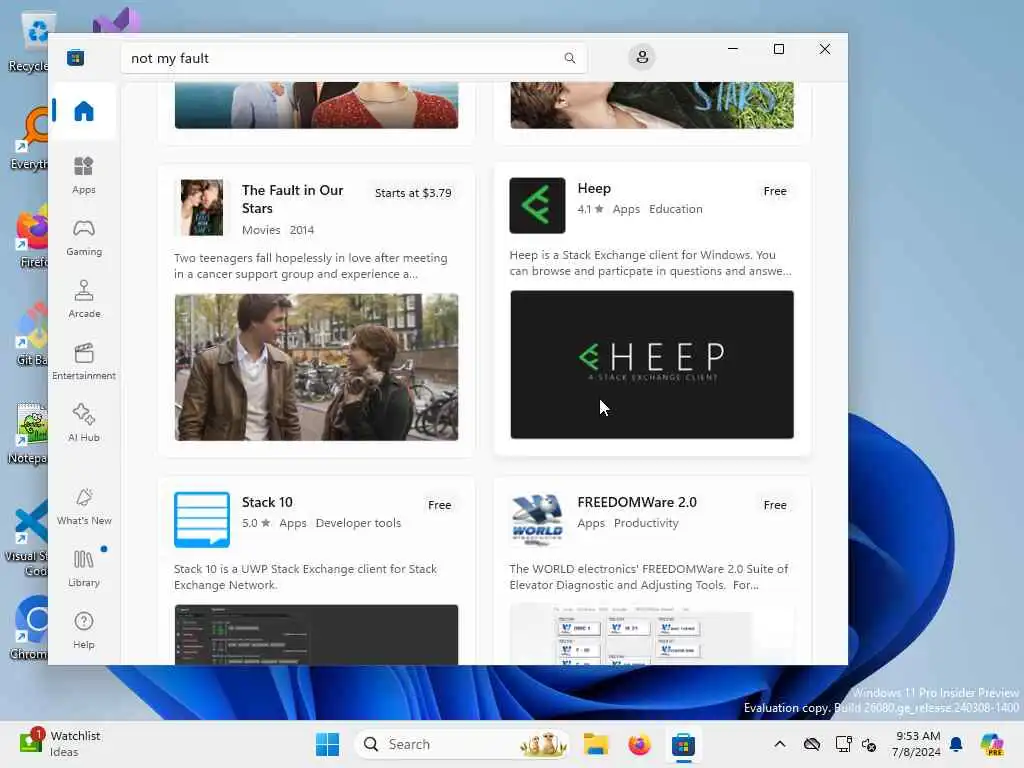
Task: Click the Stack 10 dark screenshot preview
Action: (x=316, y=635)
